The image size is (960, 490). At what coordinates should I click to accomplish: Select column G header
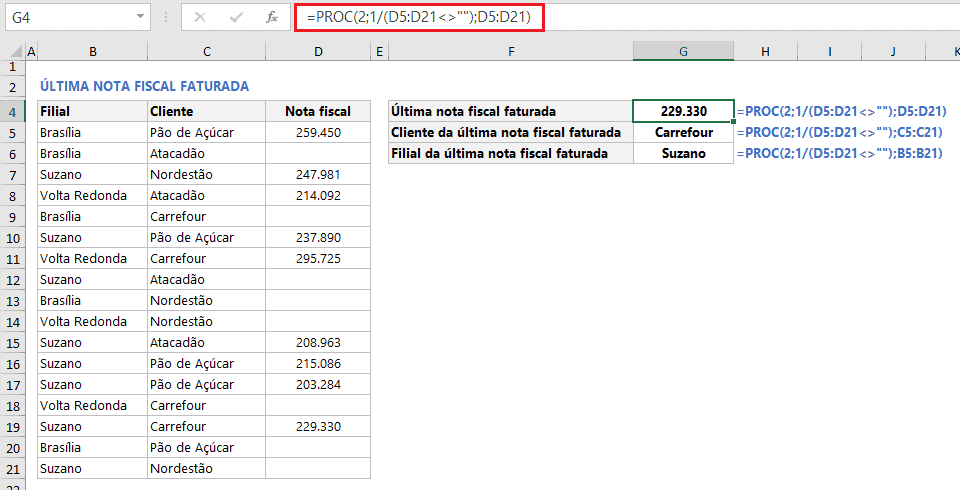pos(682,51)
